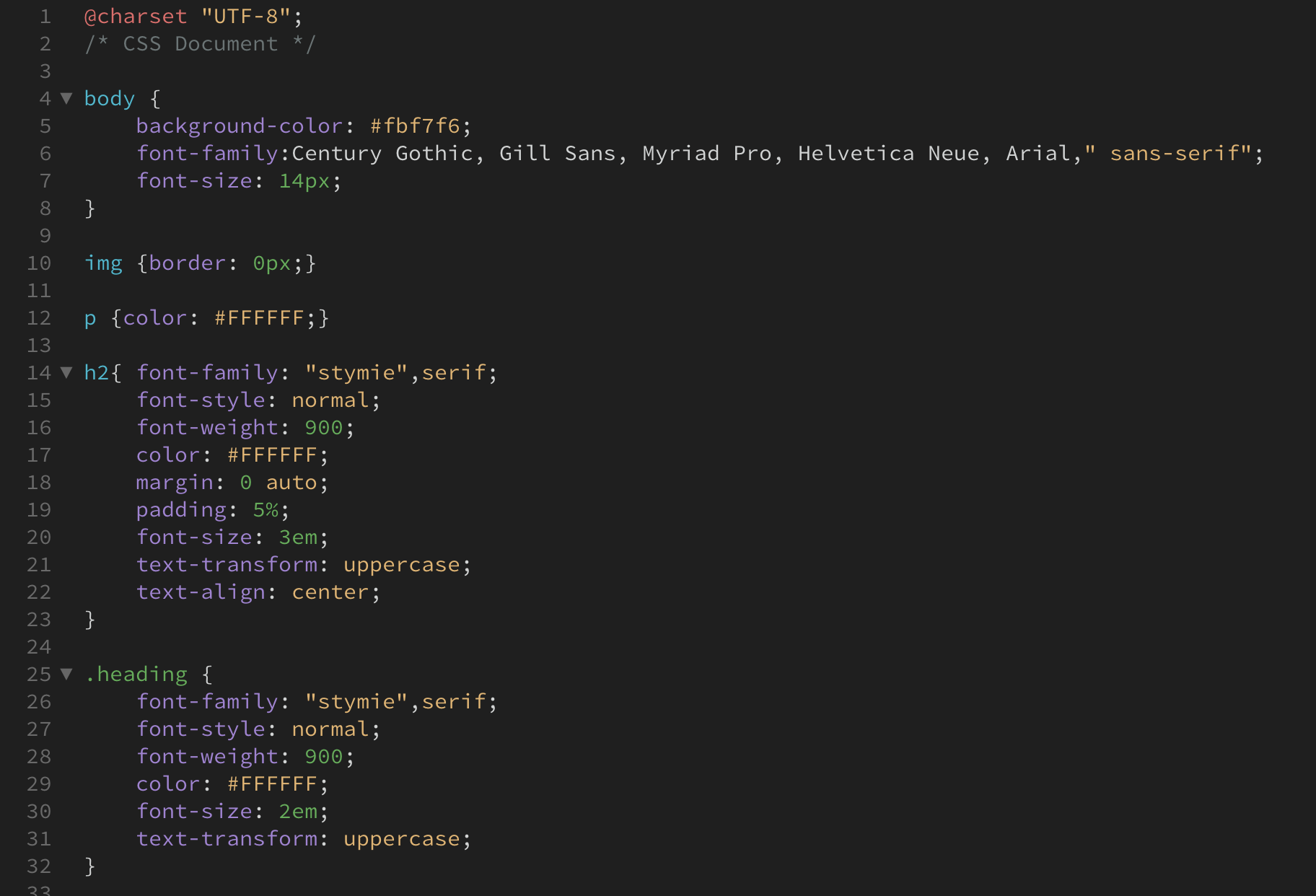The height and width of the screenshot is (896, 1316).
Task: Click the 3em font-size value
Action: [x=298, y=537]
